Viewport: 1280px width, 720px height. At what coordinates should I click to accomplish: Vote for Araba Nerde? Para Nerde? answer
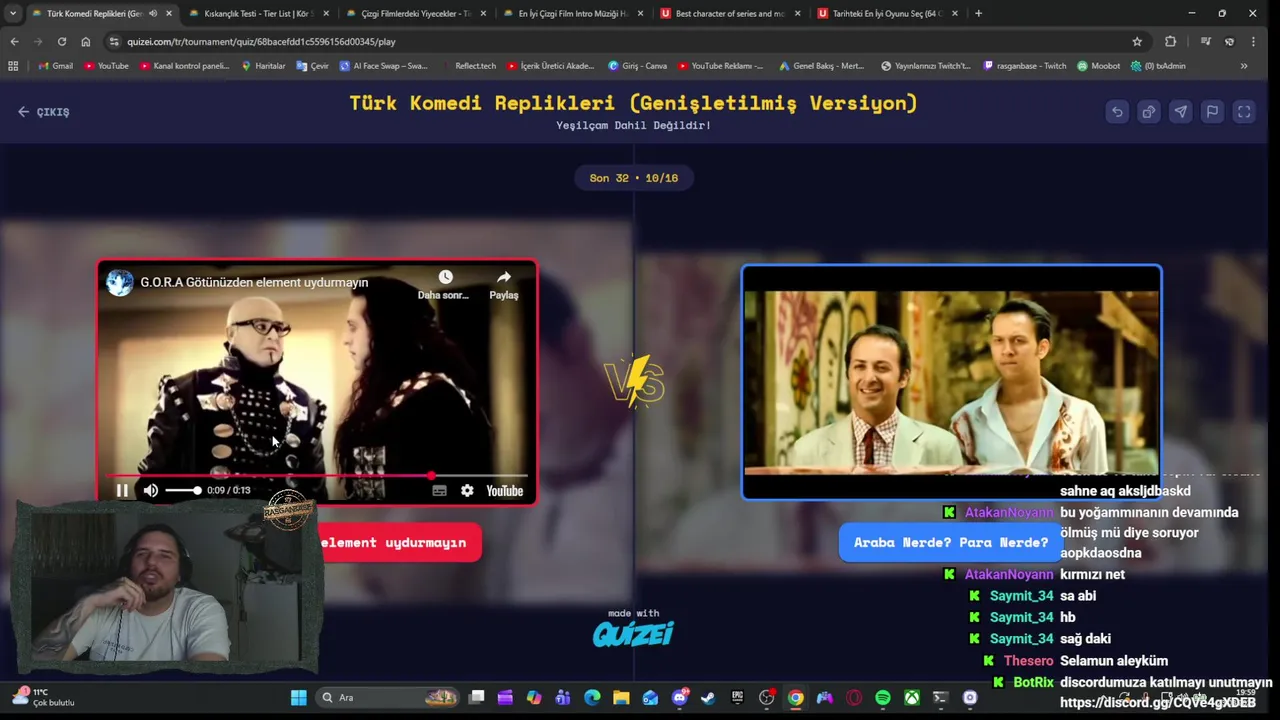[951, 542]
